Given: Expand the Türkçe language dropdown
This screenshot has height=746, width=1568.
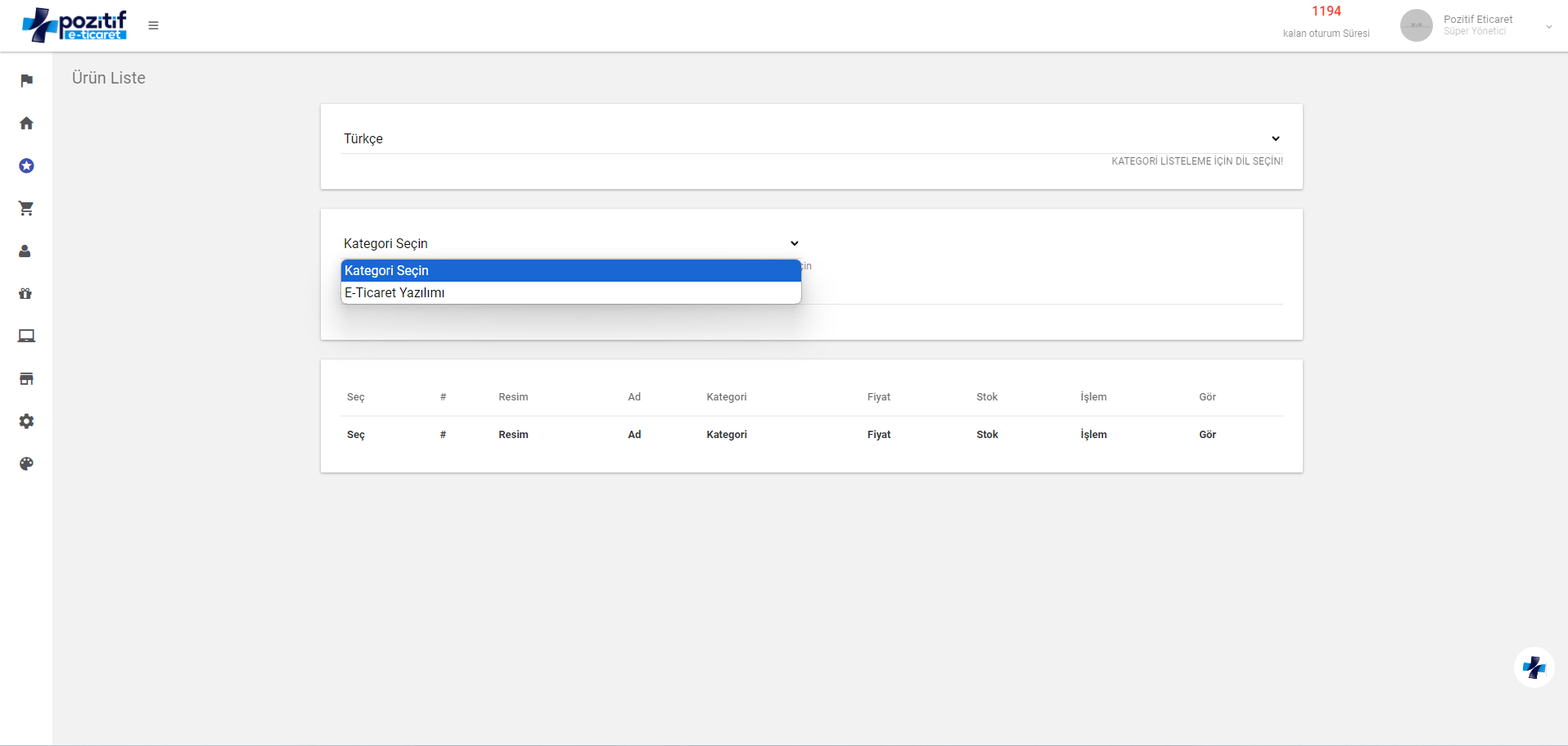Looking at the screenshot, I should point(811,138).
